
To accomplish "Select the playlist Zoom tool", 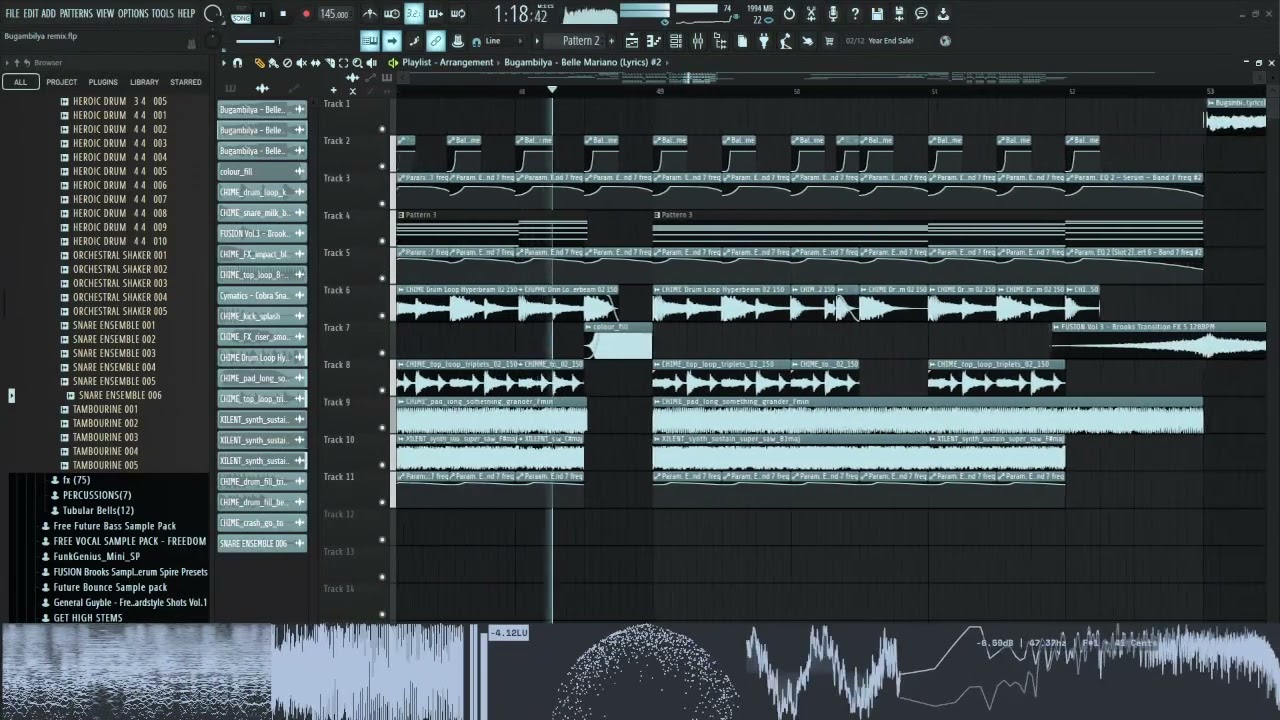I will click(x=357, y=63).
